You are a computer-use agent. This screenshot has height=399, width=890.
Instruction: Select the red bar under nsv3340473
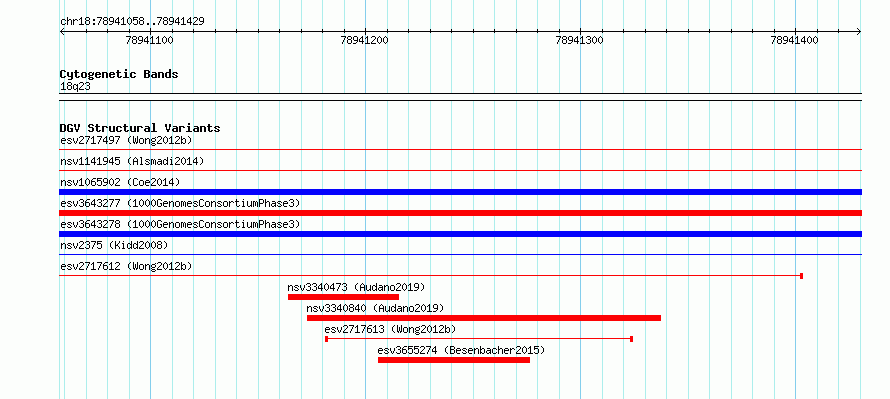[x=343, y=297]
